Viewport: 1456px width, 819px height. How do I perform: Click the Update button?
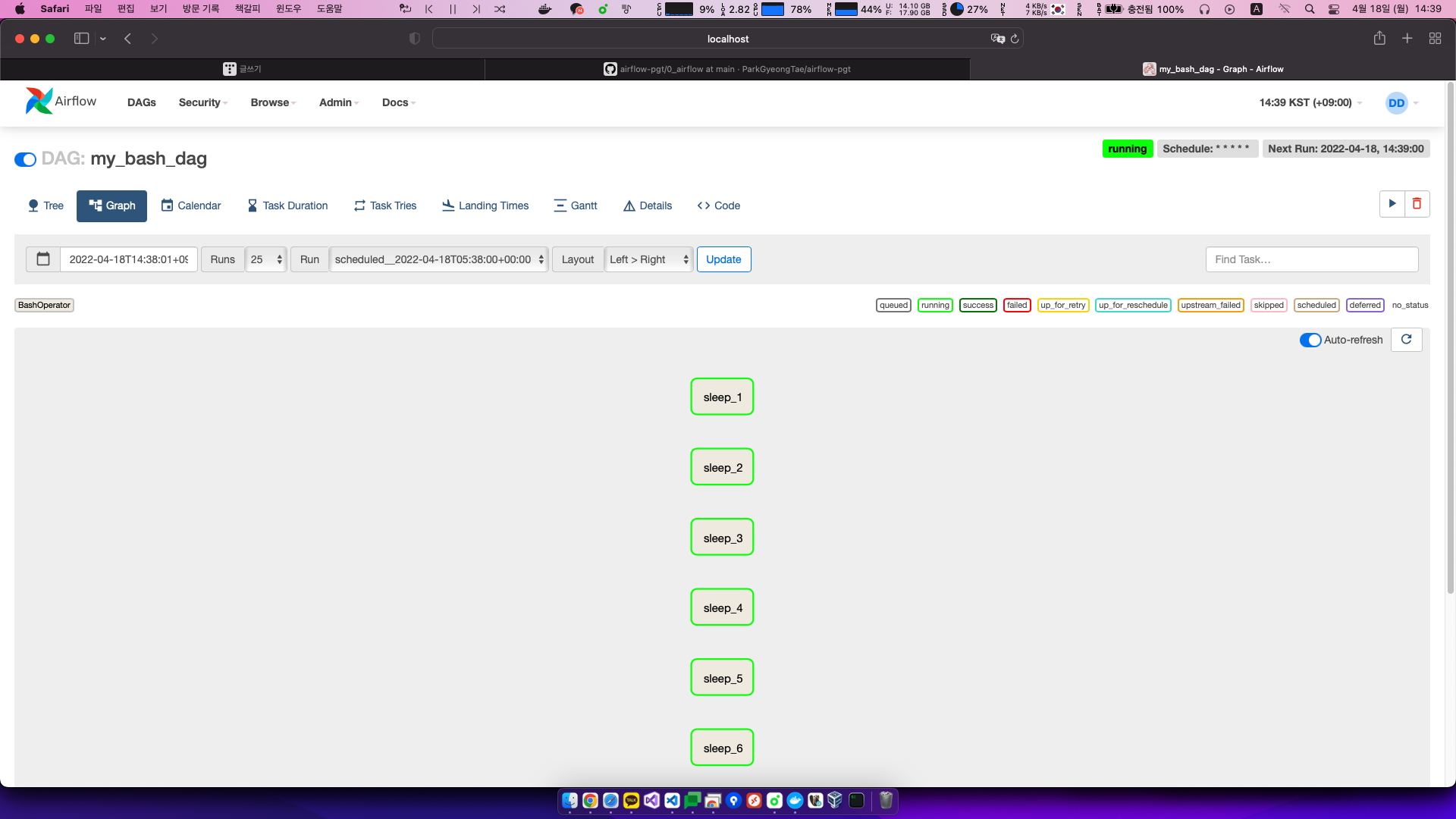coord(723,259)
